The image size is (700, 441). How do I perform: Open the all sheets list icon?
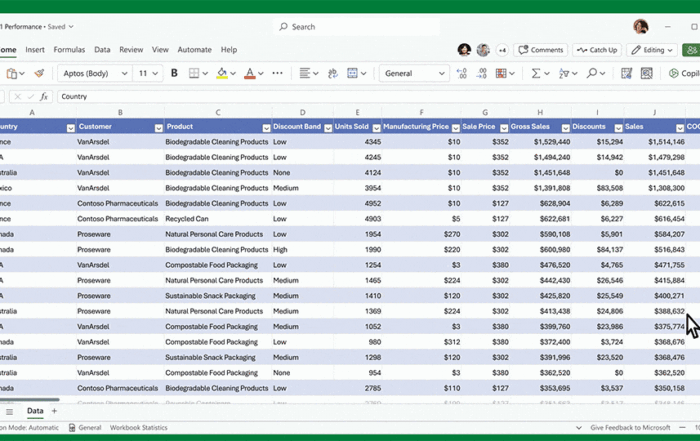[x=9, y=412]
